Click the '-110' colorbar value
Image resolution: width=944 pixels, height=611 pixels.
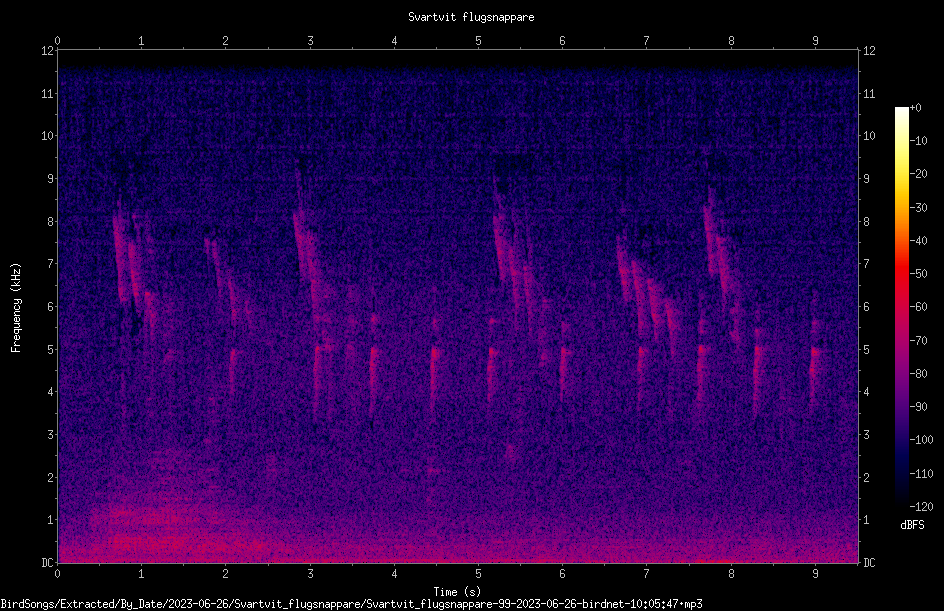click(922, 474)
